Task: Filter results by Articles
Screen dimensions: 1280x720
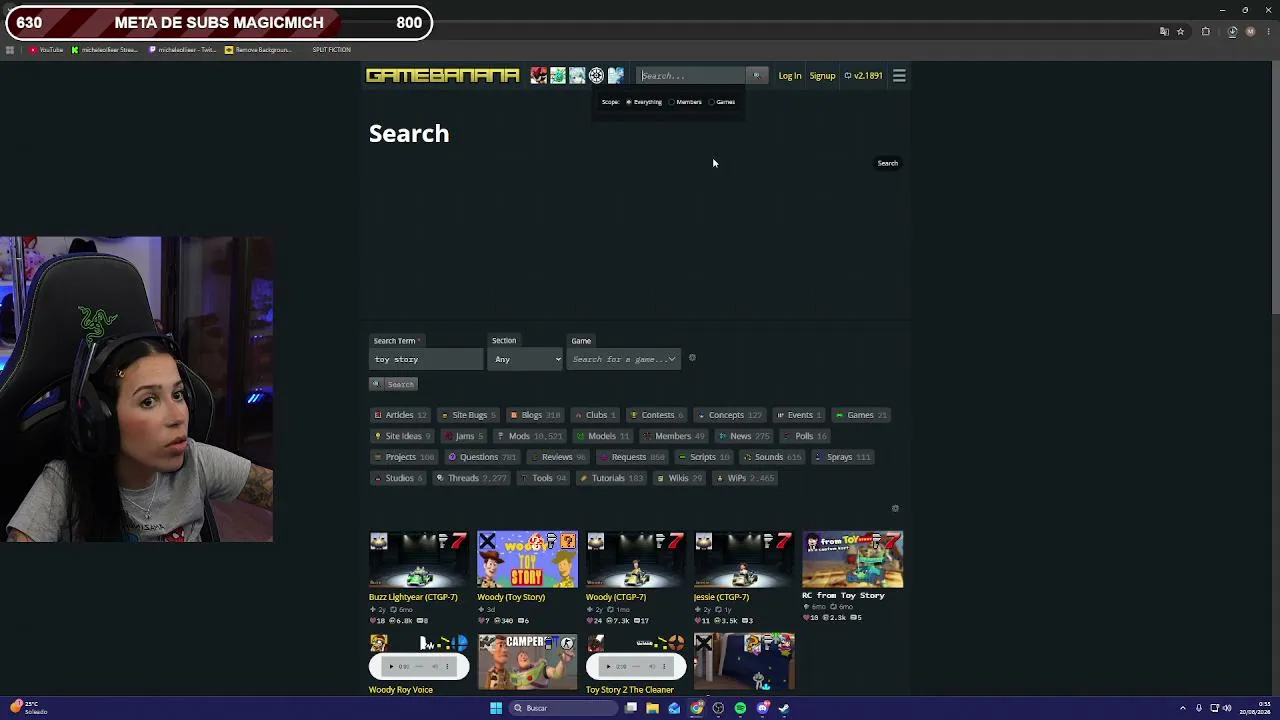Action: pos(400,415)
